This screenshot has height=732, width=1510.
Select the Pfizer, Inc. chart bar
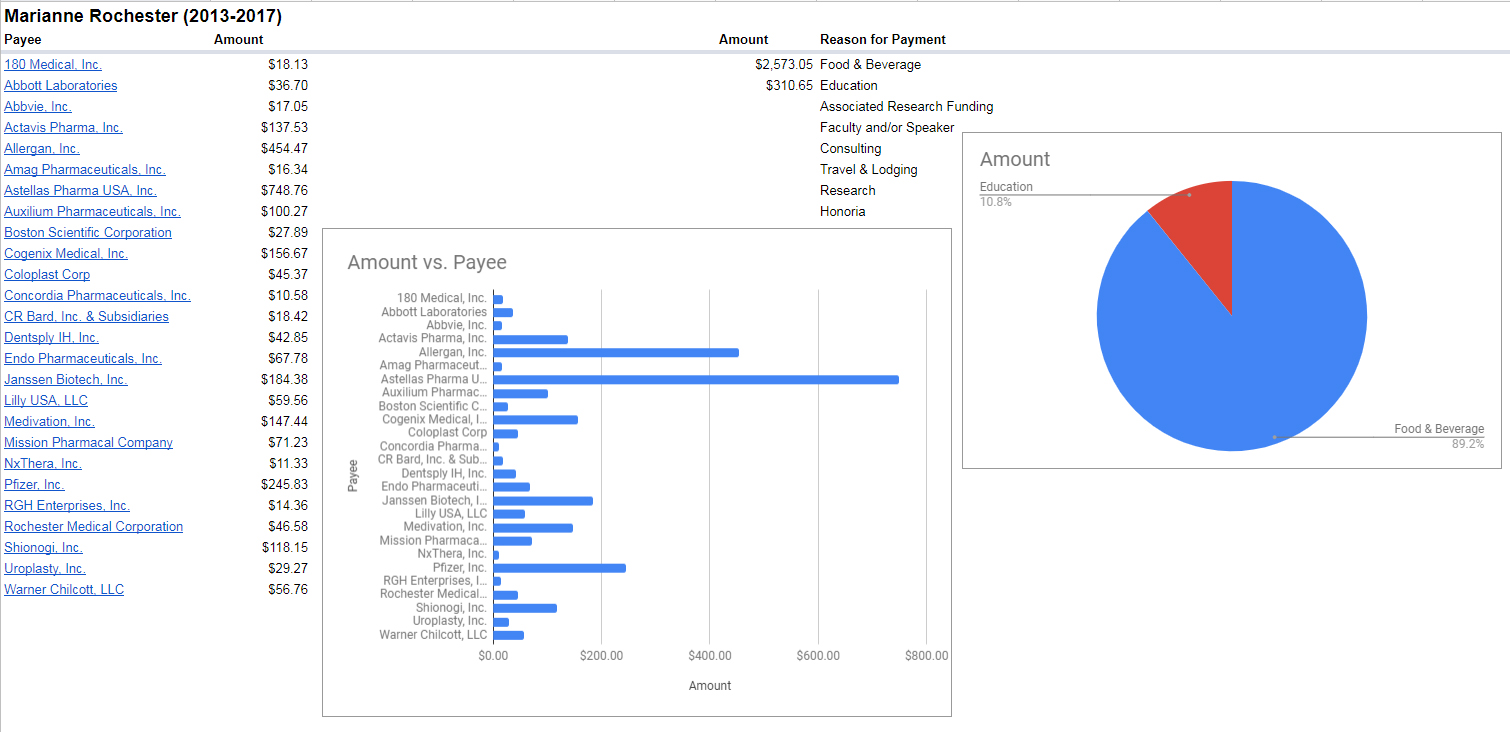[x=559, y=568]
